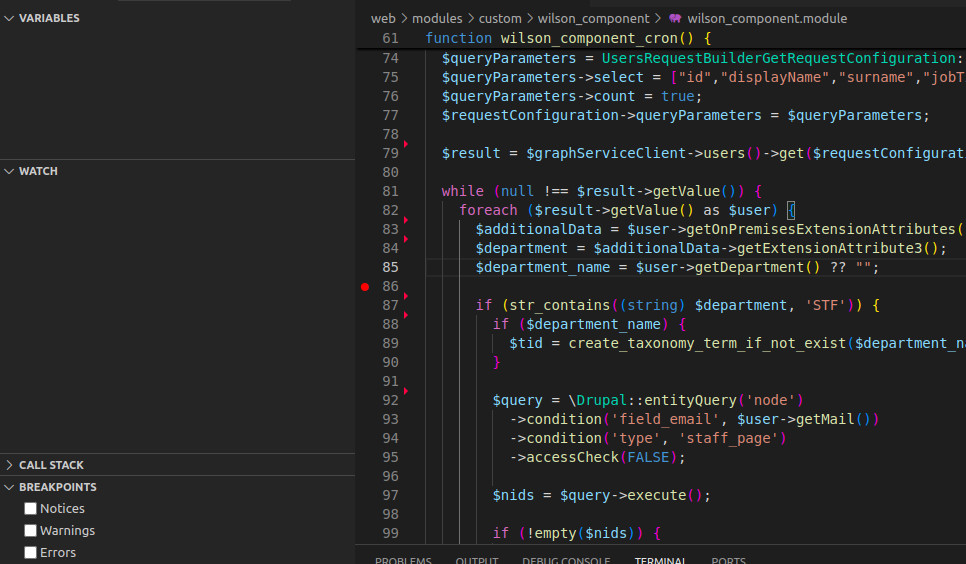Click the 'wilson_component' breadcrumb folder
Screen dimensions: 966x564
pyautogui.click(x=593, y=18)
